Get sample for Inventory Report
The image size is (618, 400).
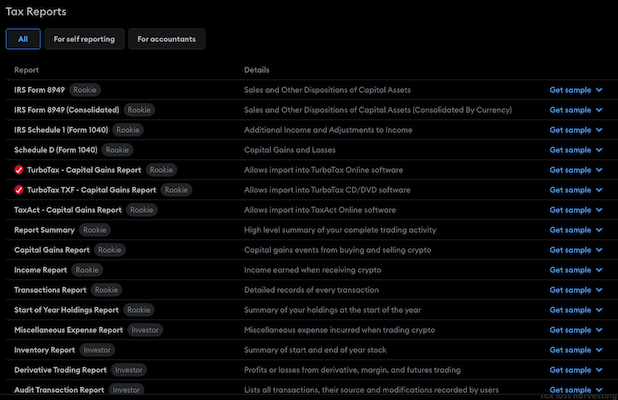pos(570,350)
